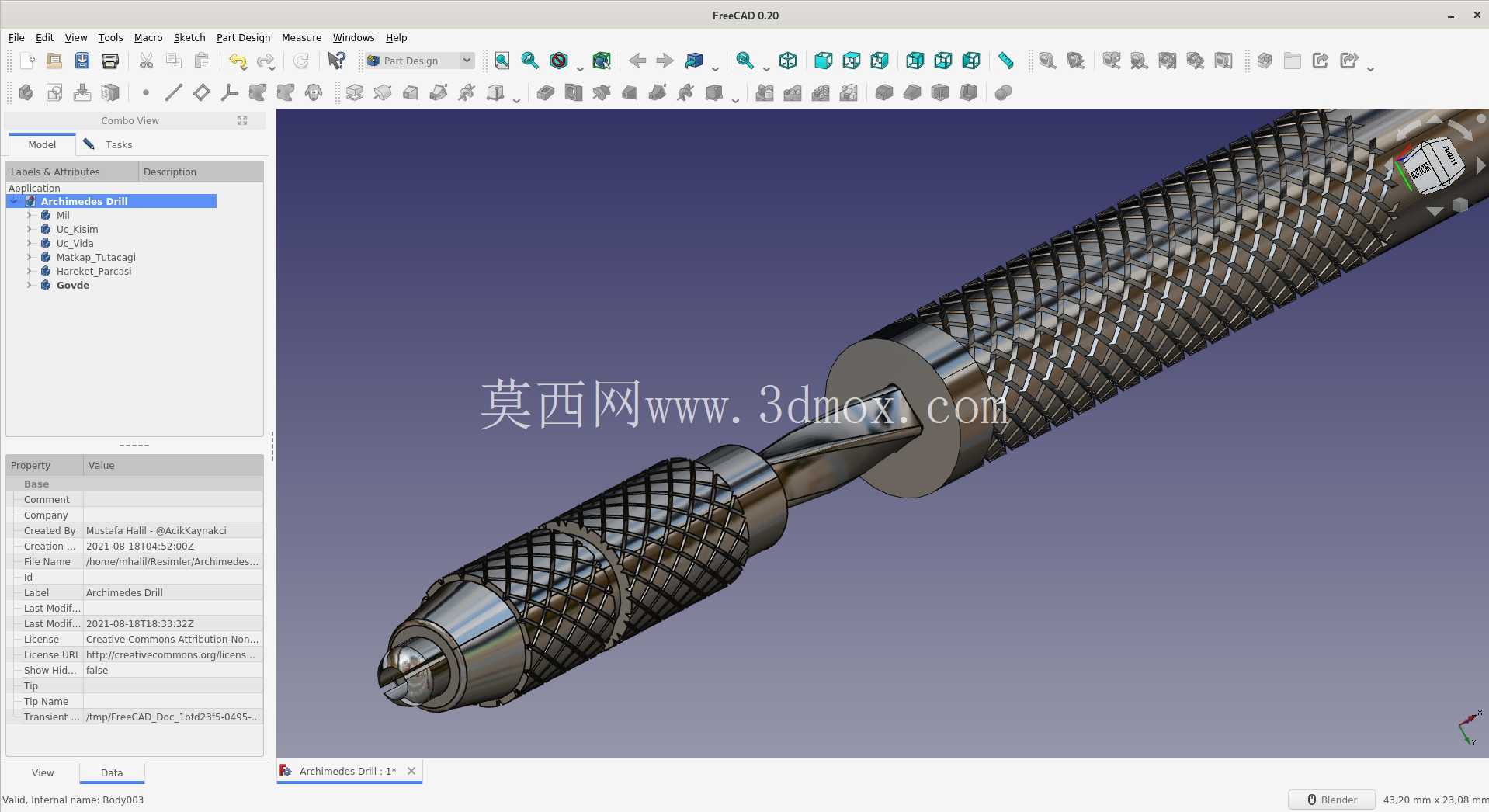Set the top view
The height and width of the screenshot is (812, 1489).
[852, 61]
